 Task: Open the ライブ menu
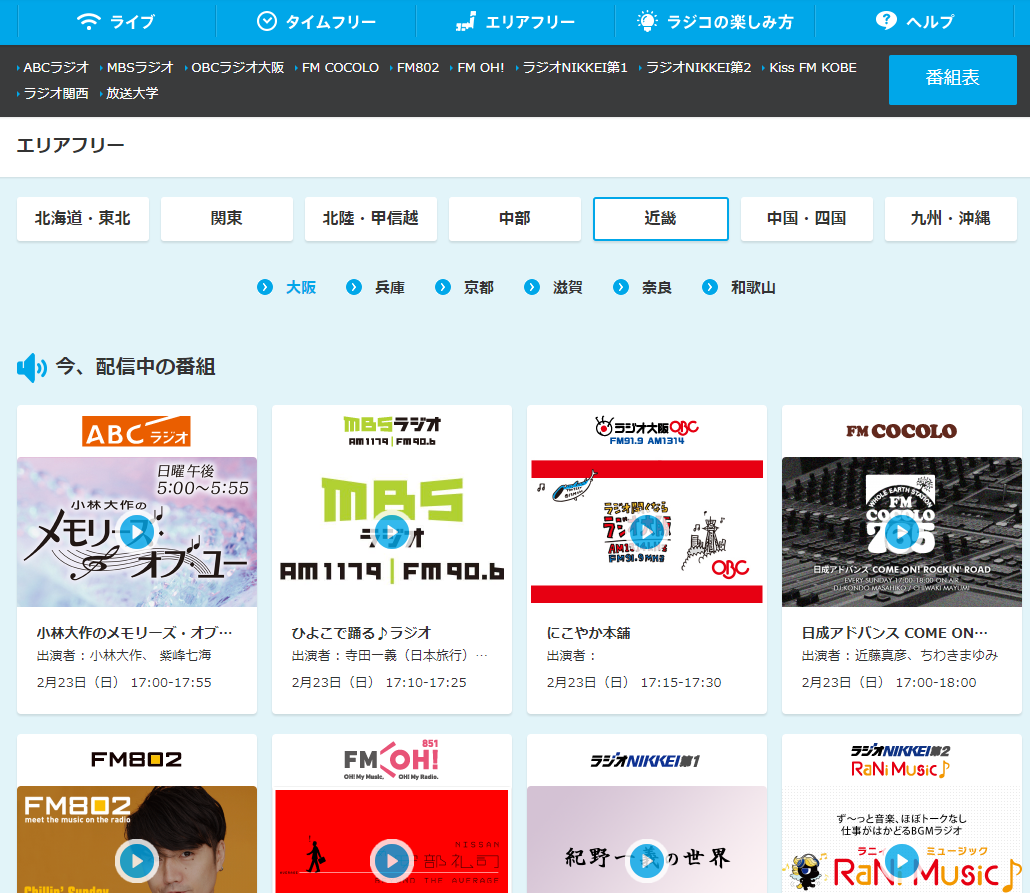click(116, 22)
